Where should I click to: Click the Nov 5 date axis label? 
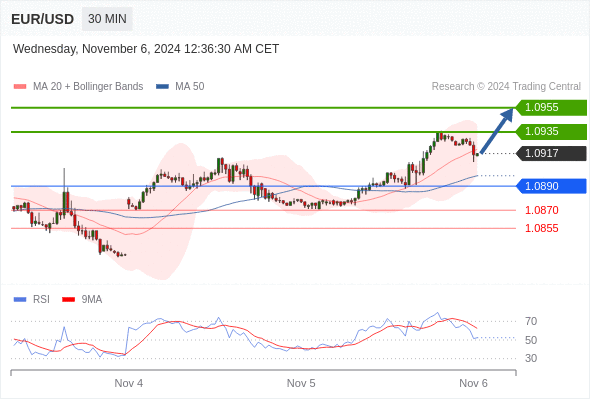[301, 383]
